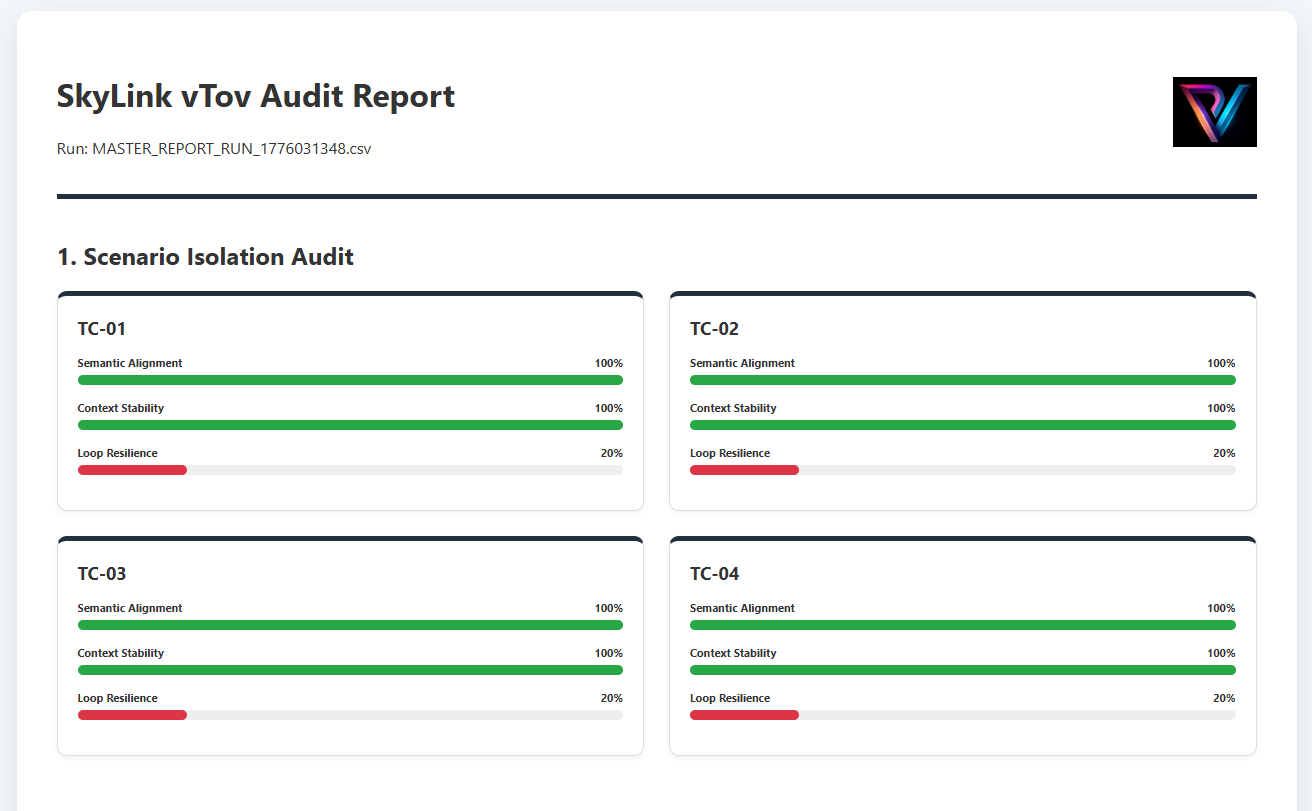Click TC-01 Semantic Alignment progress bar

click(350, 380)
